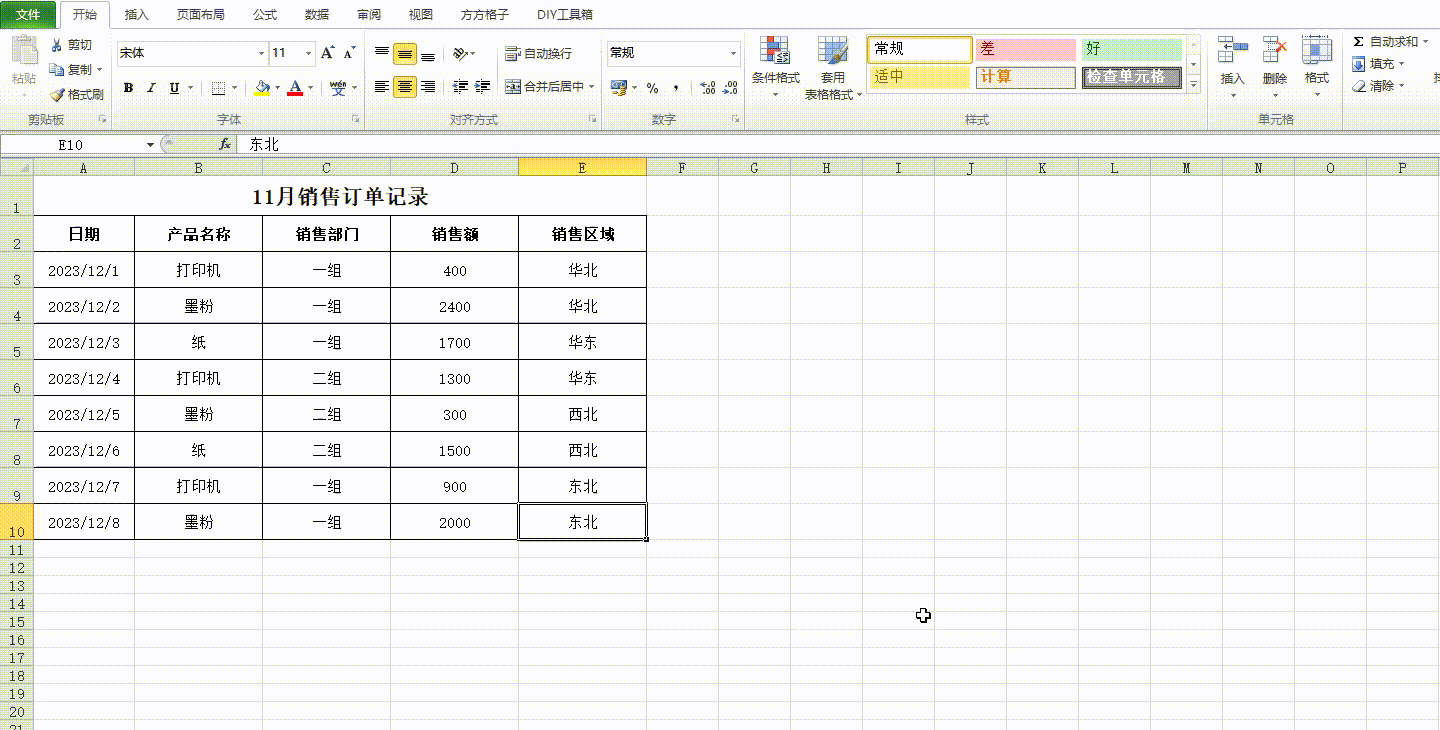Toggle the highlighted Center alignment button
Image resolution: width=1440 pixels, height=730 pixels.
click(x=404, y=87)
